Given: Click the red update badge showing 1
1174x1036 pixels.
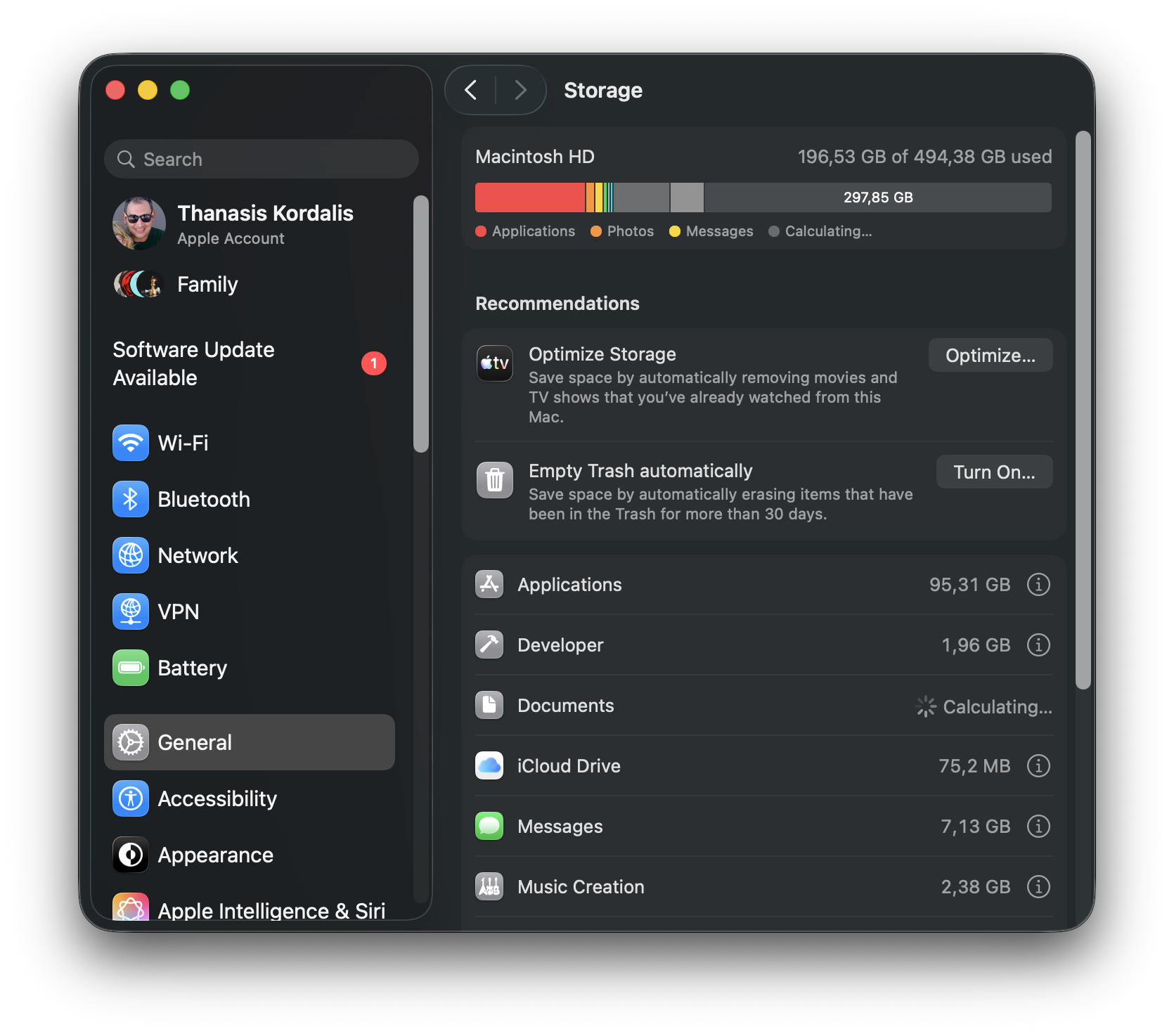Looking at the screenshot, I should pyautogui.click(x=374, y=363).
